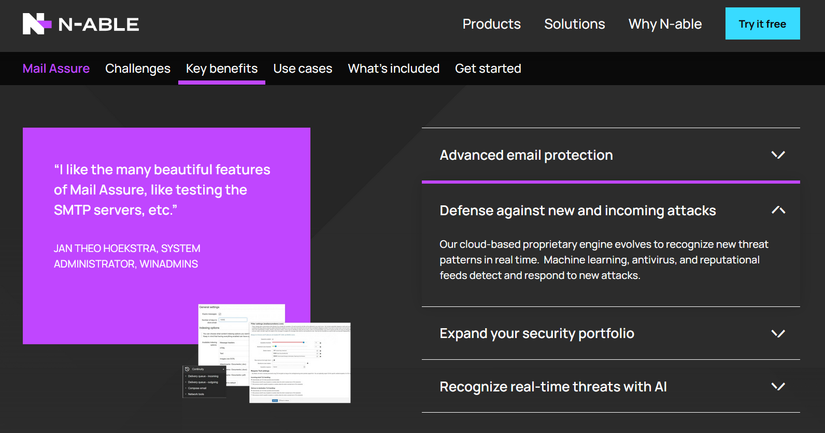Go to the Get started section

[x=488, y=68]
